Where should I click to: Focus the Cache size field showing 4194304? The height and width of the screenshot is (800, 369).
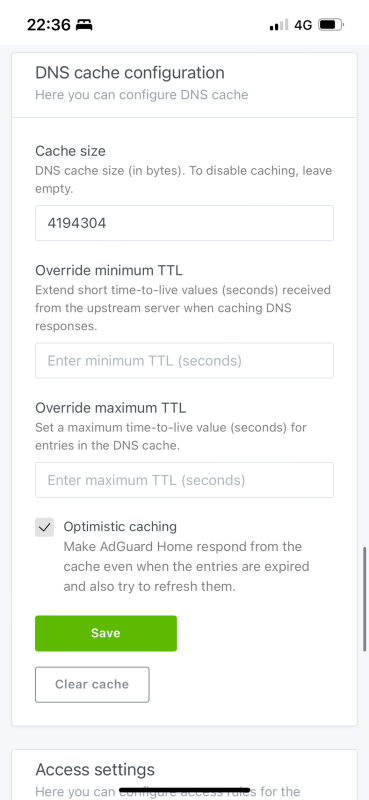point(184,223)
